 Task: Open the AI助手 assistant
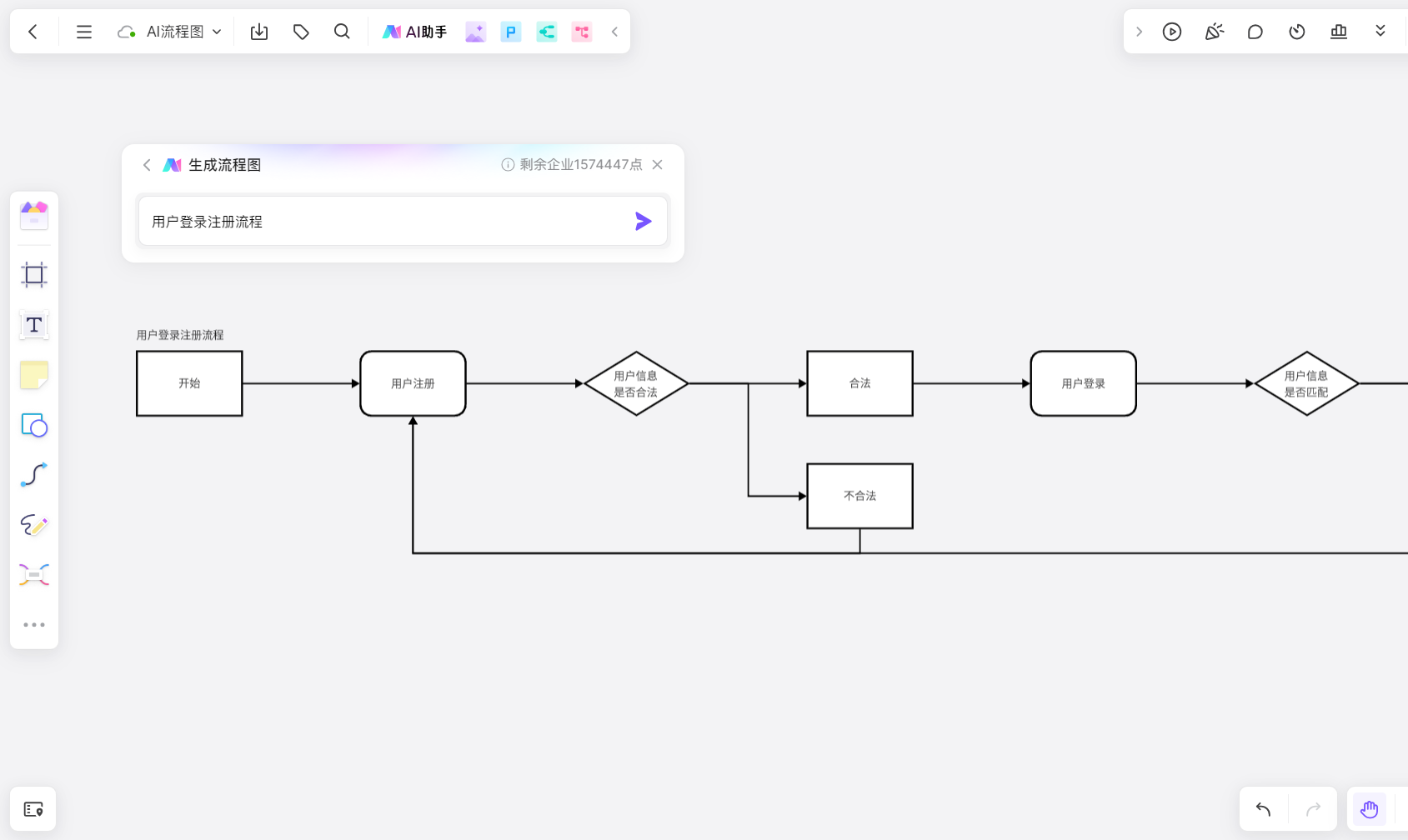(414, 32)
